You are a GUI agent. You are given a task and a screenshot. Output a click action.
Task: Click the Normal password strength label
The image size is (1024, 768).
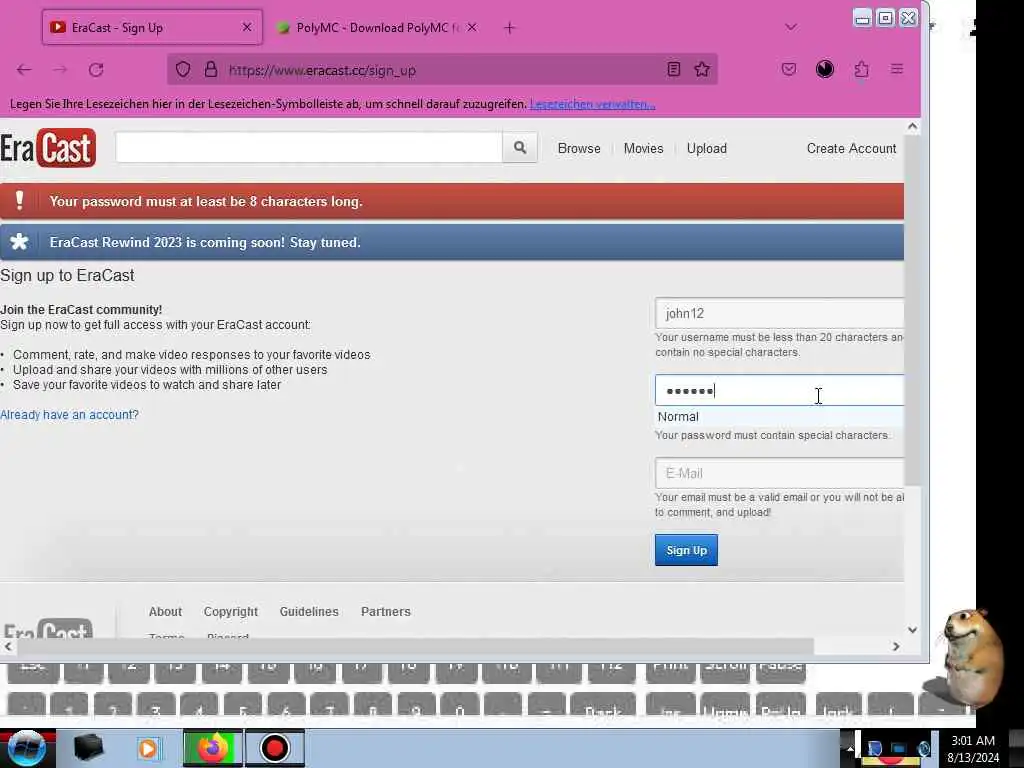(678, 417)
